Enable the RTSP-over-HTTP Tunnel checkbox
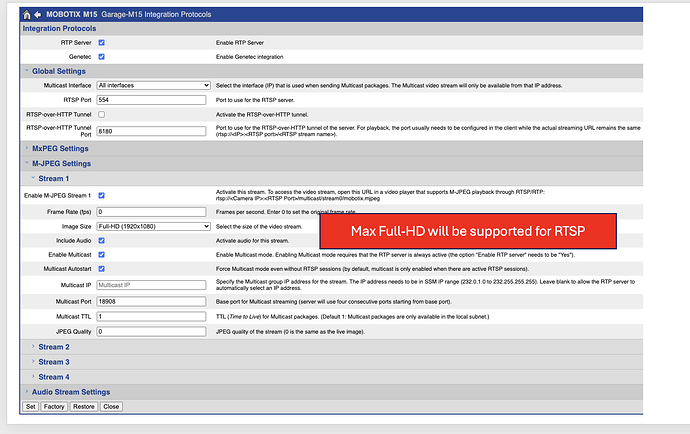This screenshot has width=690, height=434. click(x=102, y=114)
